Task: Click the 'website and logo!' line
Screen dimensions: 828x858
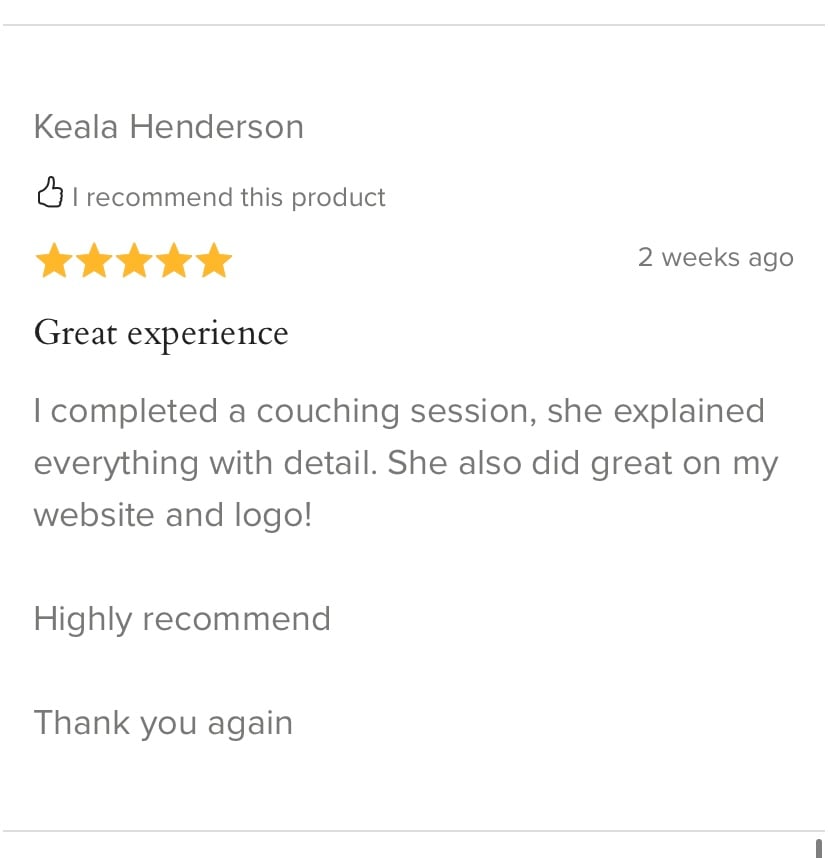Action: pyautogui.click(x=173, y=515)
